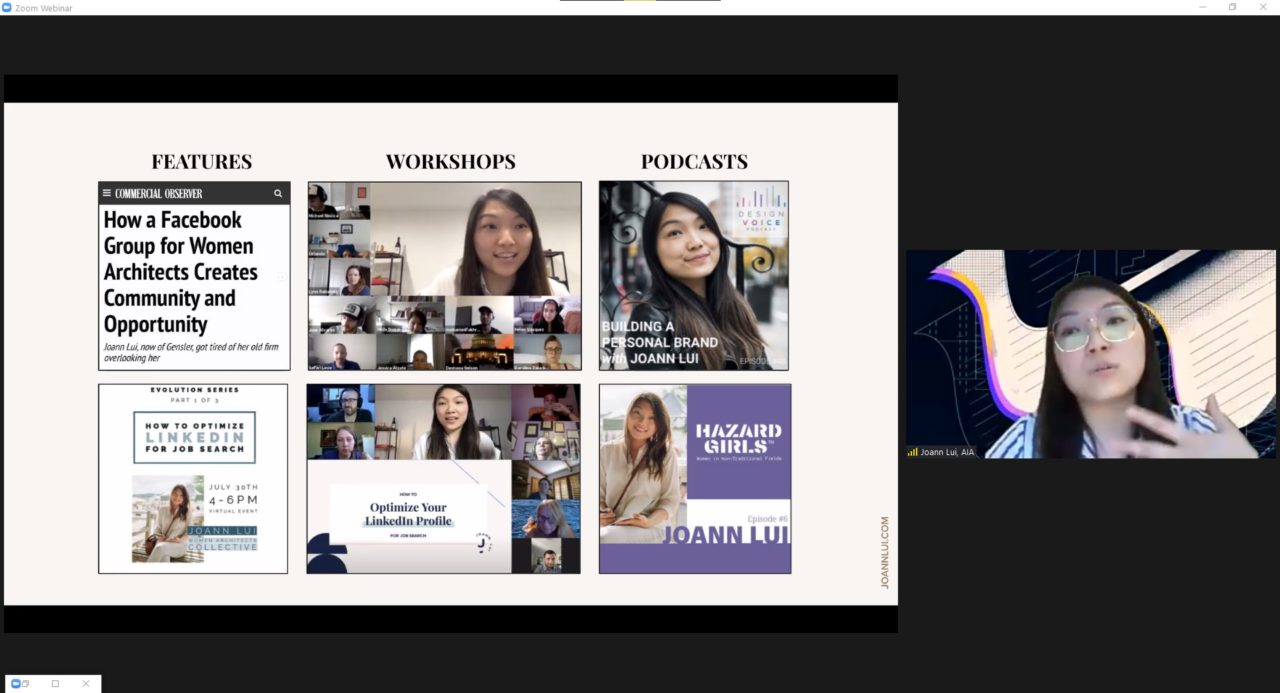
Task: Click the Zoom logo in the title bar
Action: pyautogui.click(x=7, y=8)
